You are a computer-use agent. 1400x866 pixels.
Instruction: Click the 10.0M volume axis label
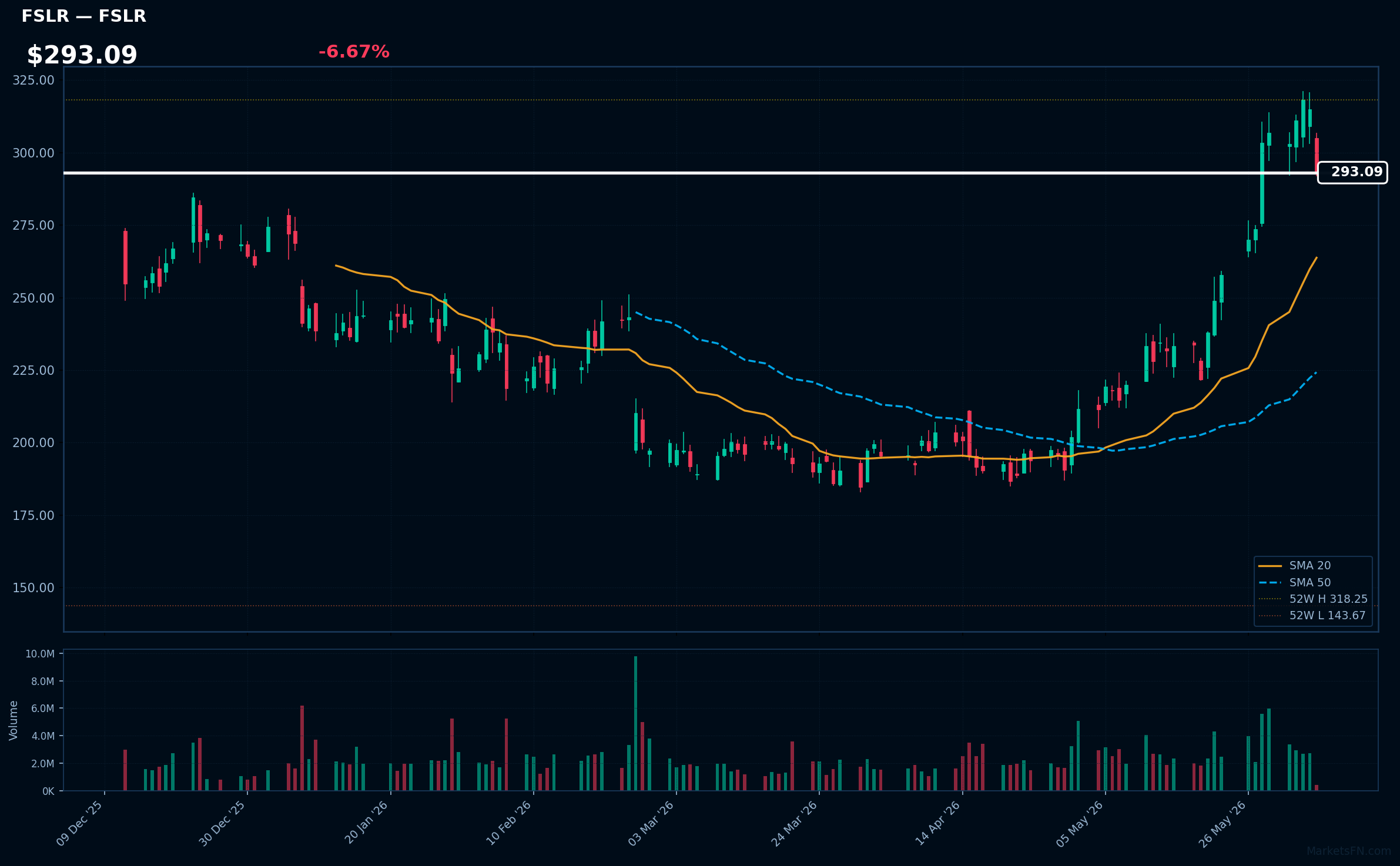[x=40, y=654]
